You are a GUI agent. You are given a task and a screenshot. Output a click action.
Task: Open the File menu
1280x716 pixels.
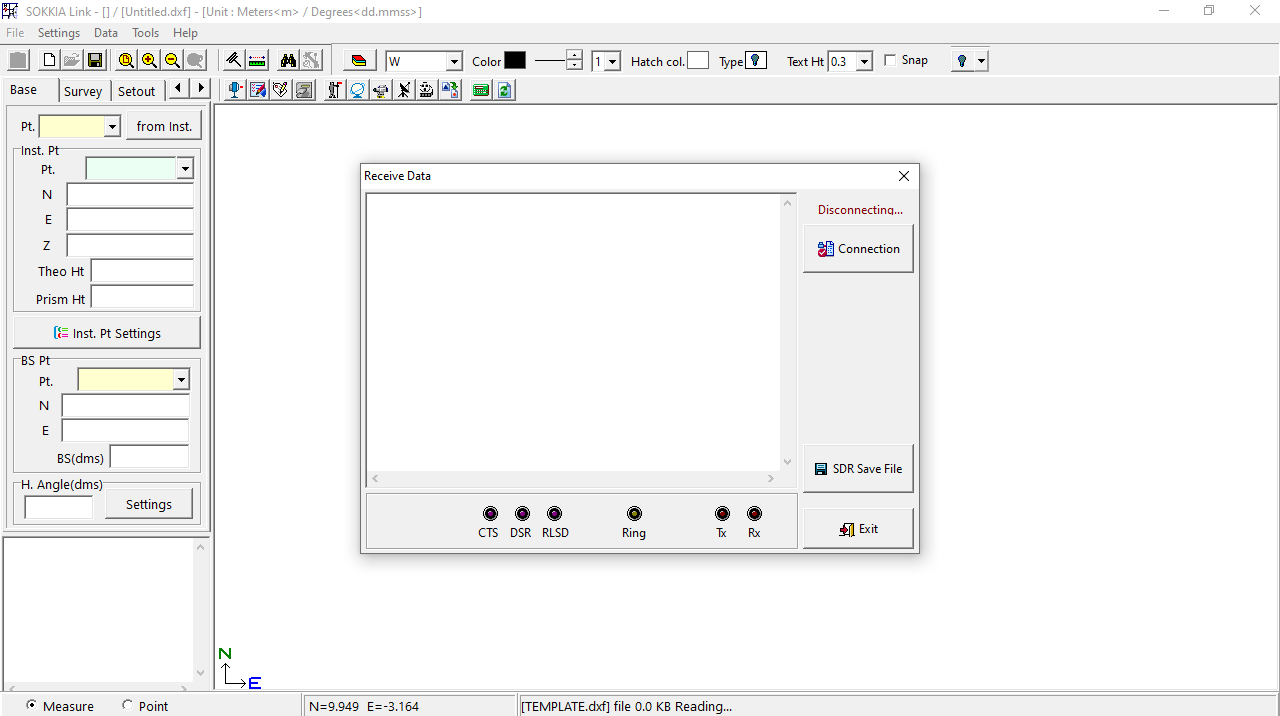coord(15,33)
